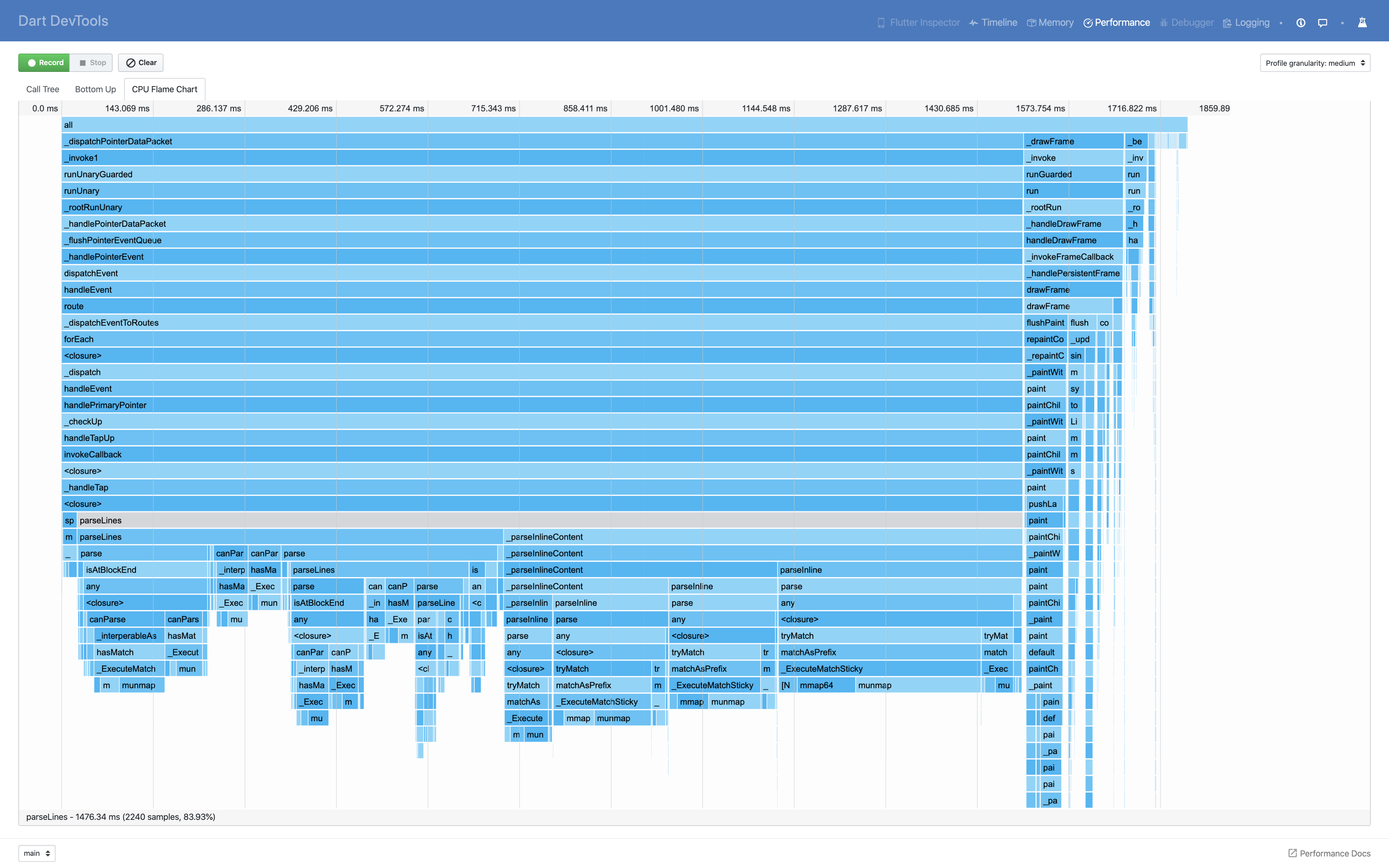Select the 'all' bar at the flame chart top
Viewport: 1389px width, 868px height.
(x=574, y=124)
